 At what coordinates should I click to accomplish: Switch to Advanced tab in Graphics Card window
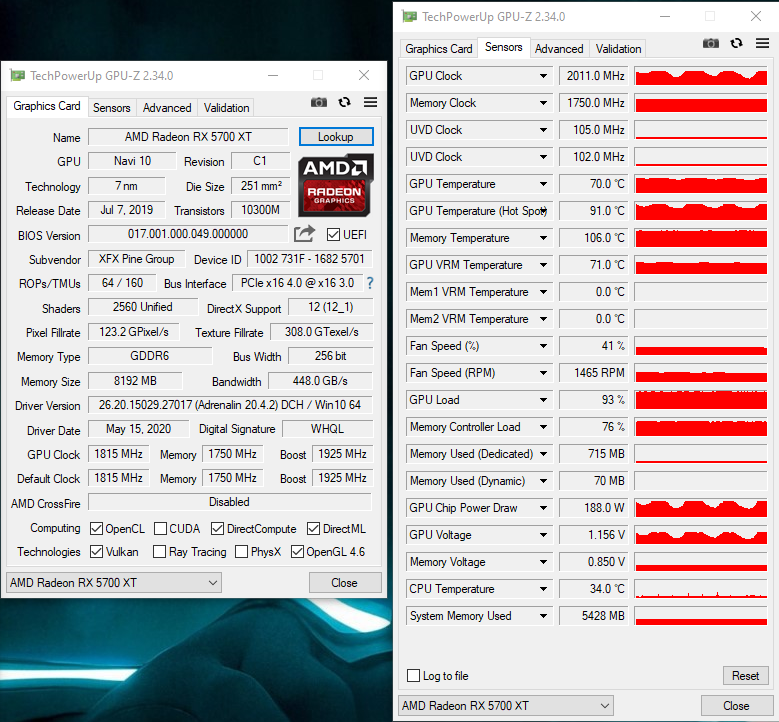click(167, 108)
